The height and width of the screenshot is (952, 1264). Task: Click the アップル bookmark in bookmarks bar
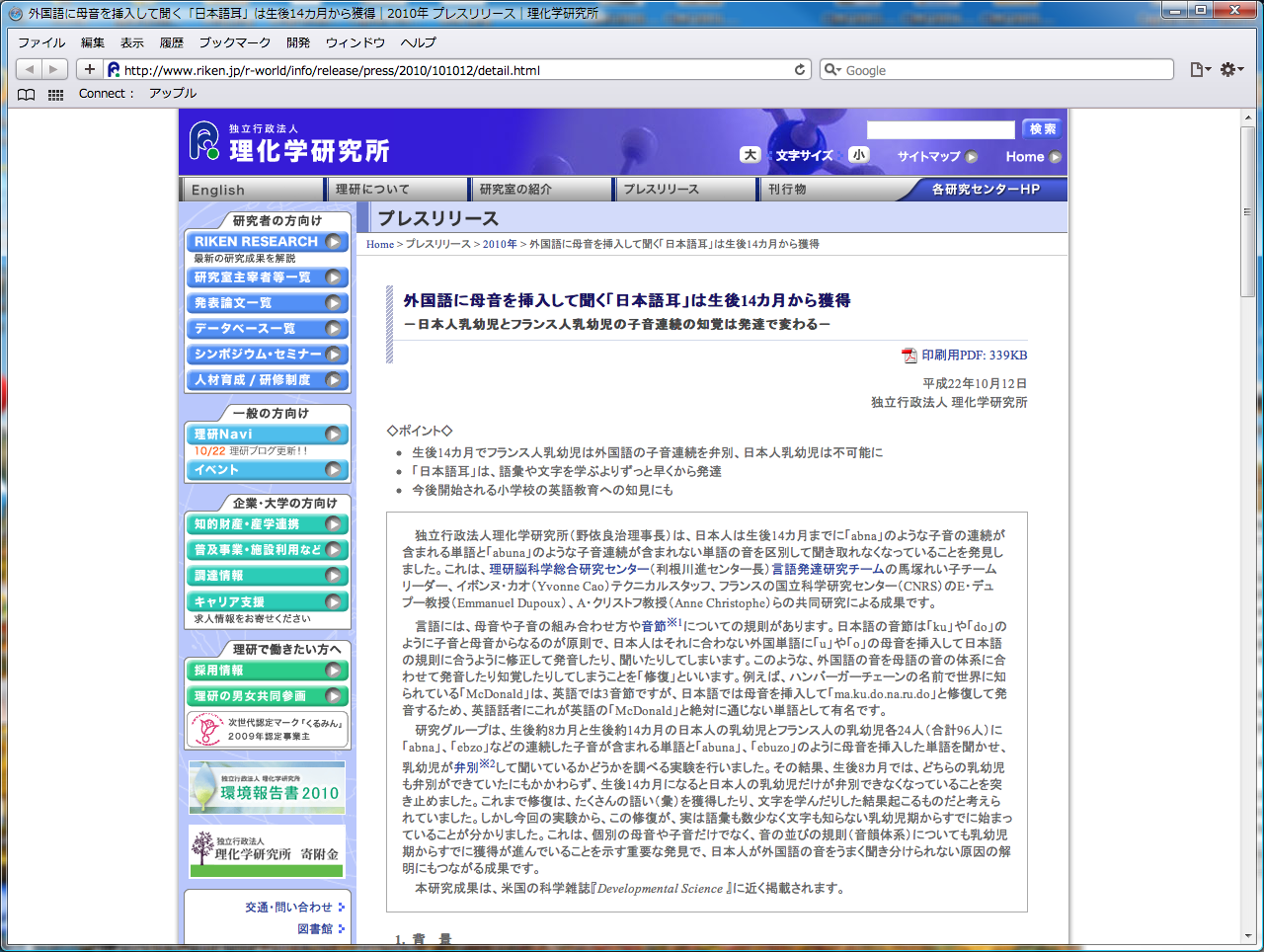click(x=173, y=94)
